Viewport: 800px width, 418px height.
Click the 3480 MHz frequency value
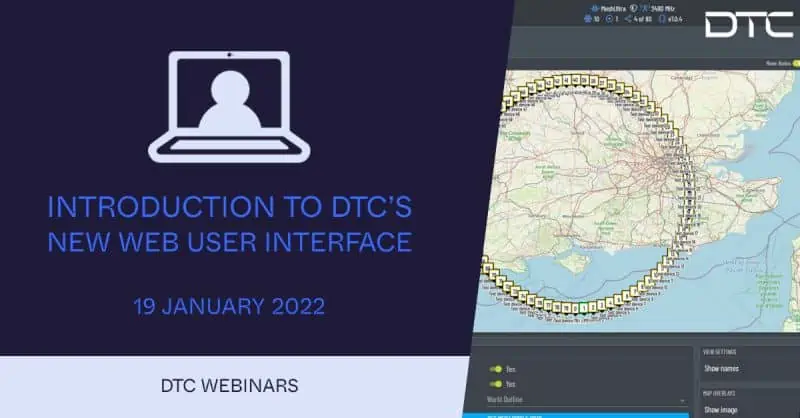663,9
